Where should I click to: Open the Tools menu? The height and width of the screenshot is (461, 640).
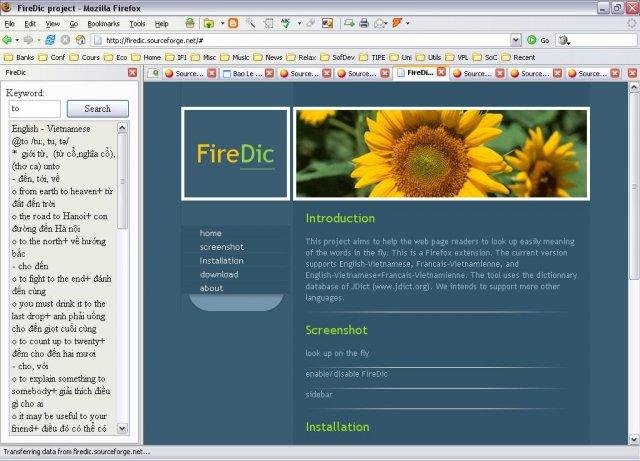137,23
